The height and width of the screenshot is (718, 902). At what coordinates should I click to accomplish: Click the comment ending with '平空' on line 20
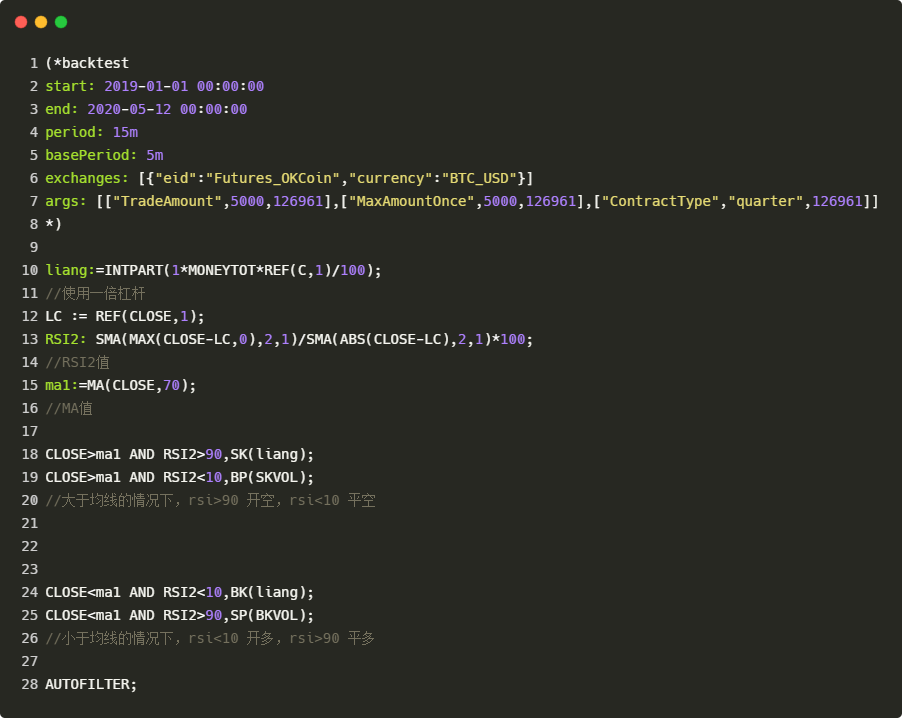(x=210, y=501)
